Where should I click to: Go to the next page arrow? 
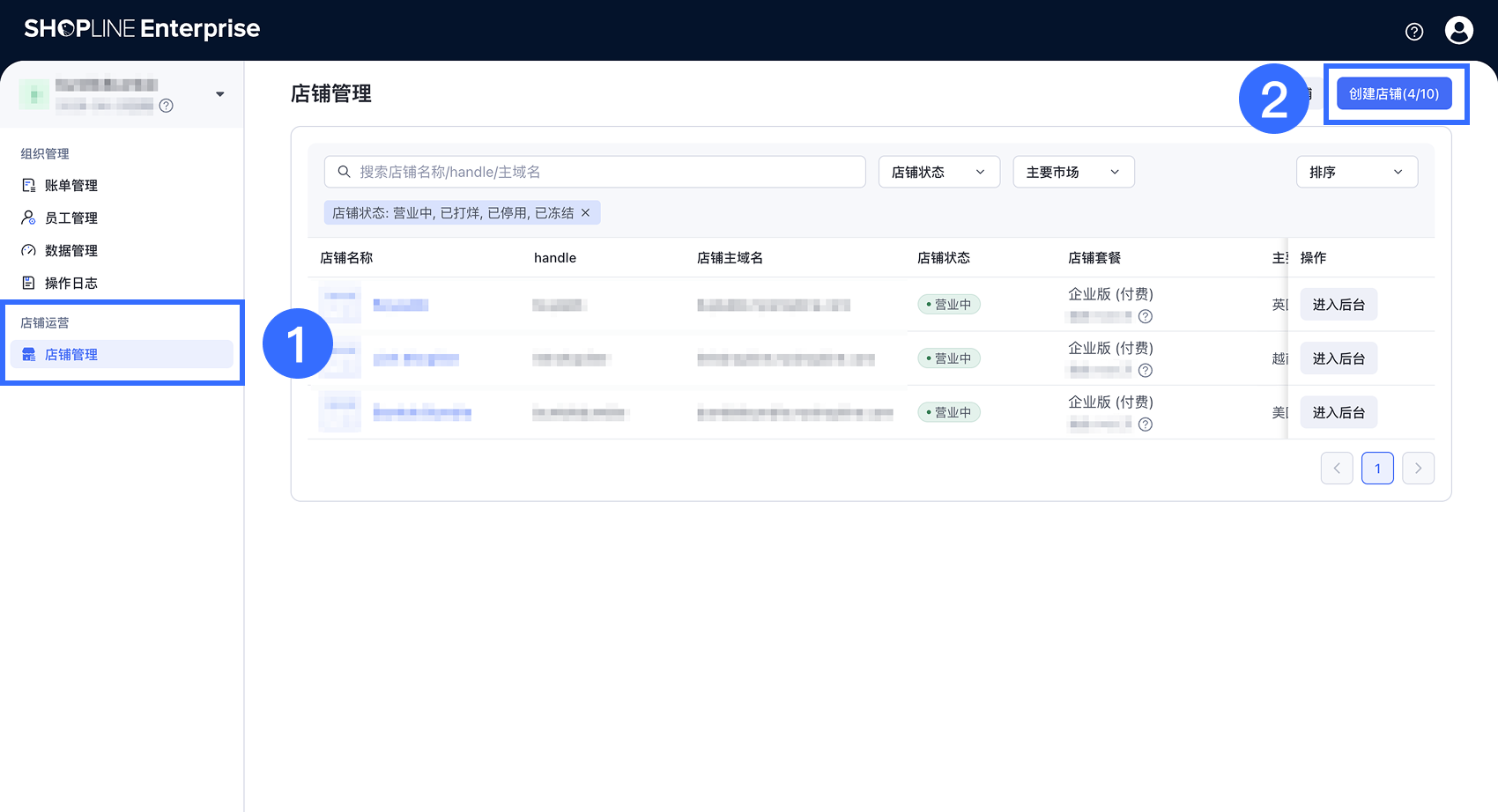1417,469
